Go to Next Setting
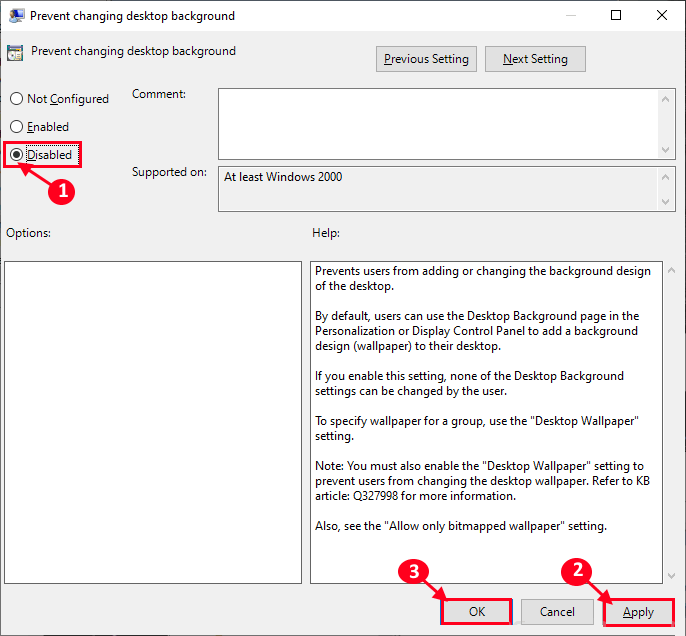This screenshot has width=686, height=636. 535,59
